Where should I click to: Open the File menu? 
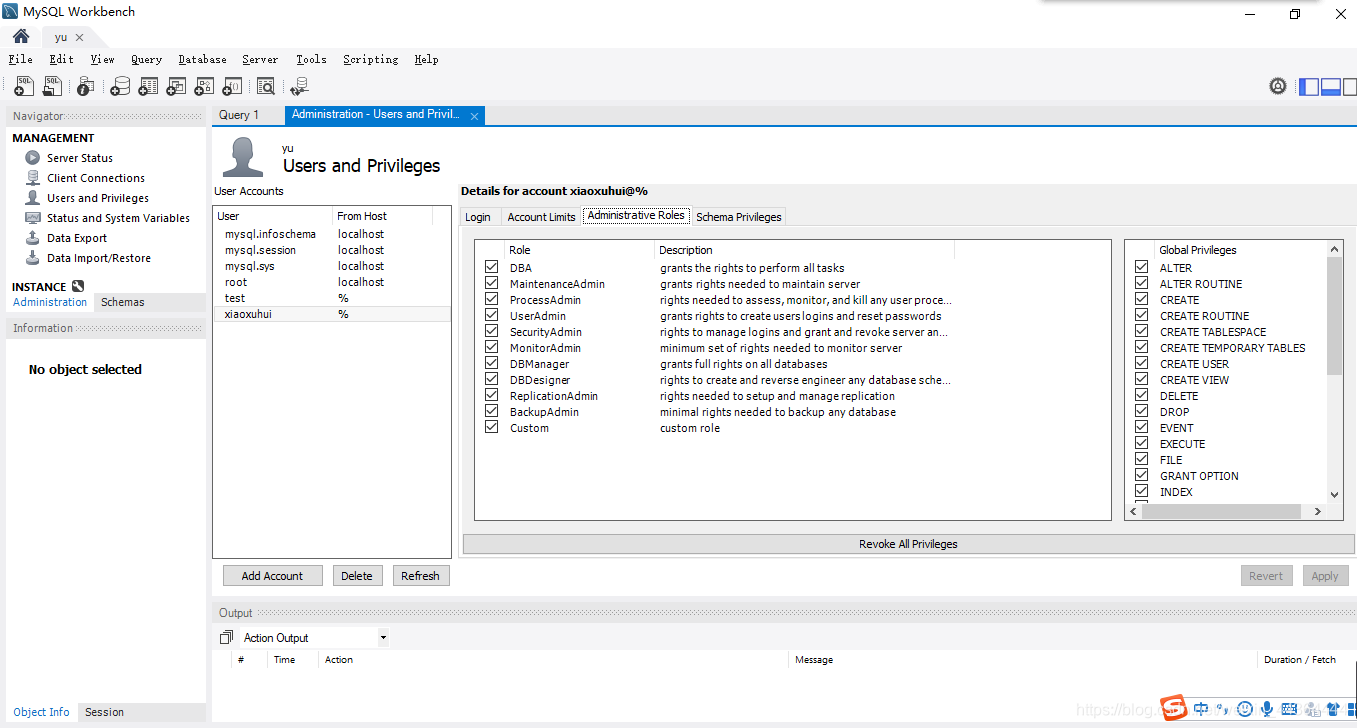21,59
